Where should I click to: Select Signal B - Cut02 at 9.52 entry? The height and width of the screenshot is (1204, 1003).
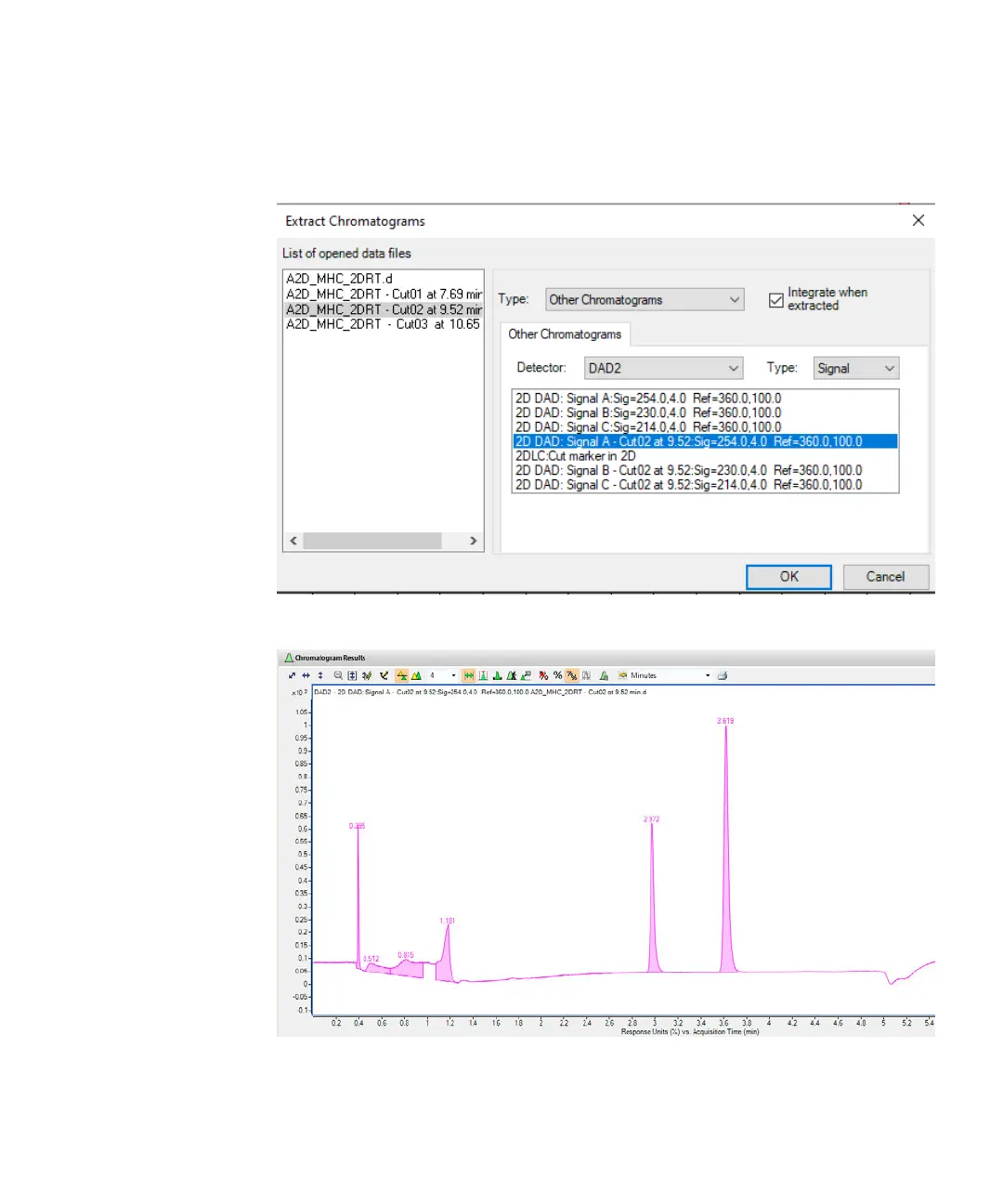click(688, 470)
